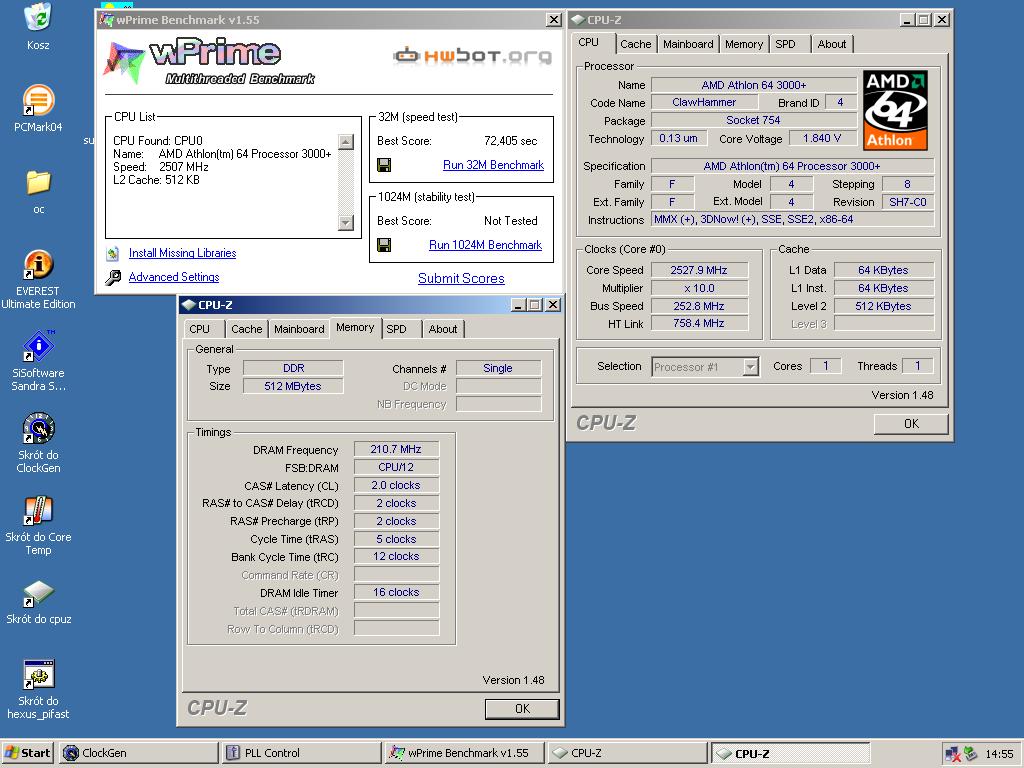This screenshot has height=768, width=1024.
Task: Click the Size 512 MBytes value
Action: coord(293,387)
